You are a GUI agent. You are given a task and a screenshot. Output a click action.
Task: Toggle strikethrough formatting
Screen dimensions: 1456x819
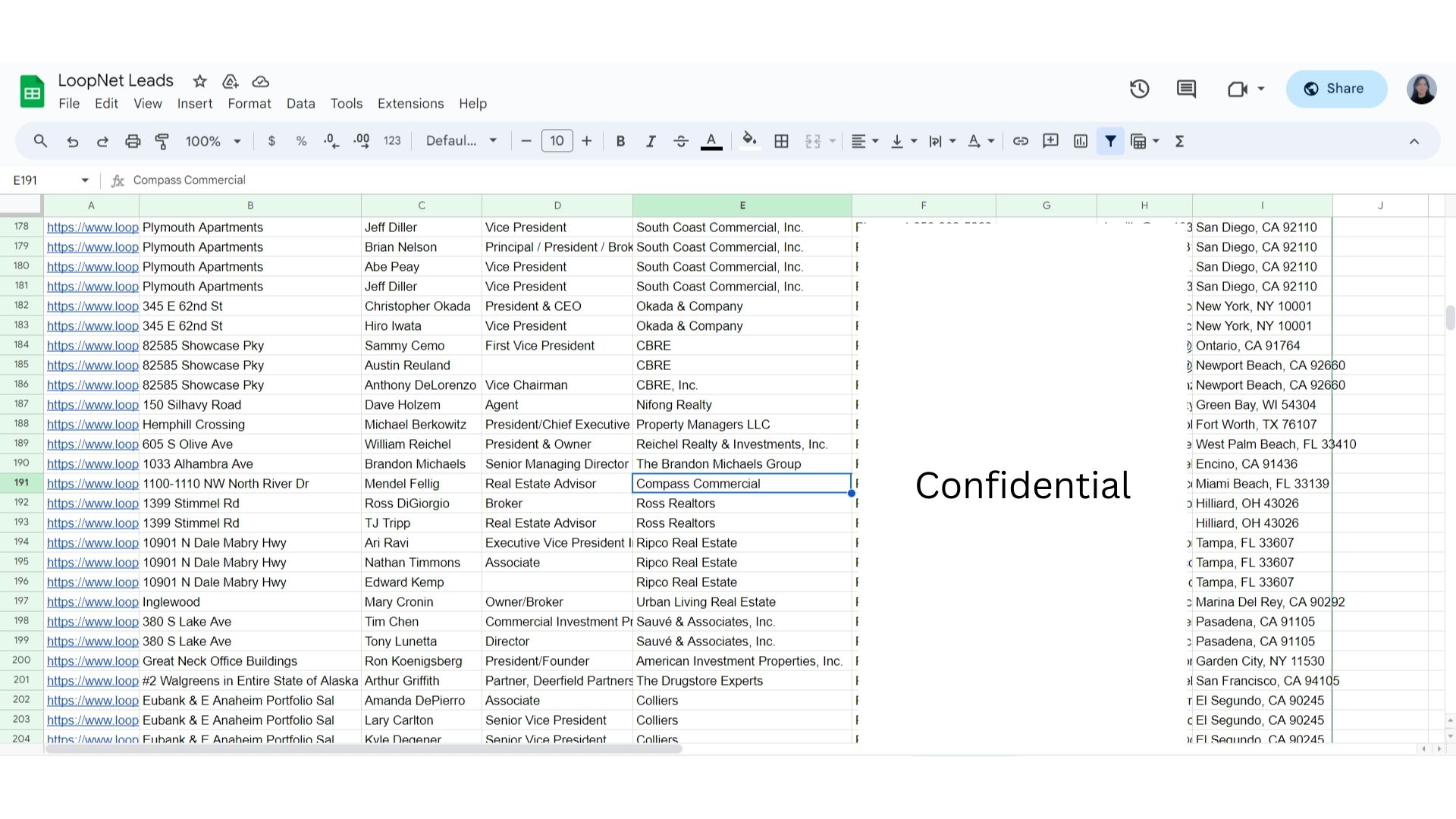[680, 141]
